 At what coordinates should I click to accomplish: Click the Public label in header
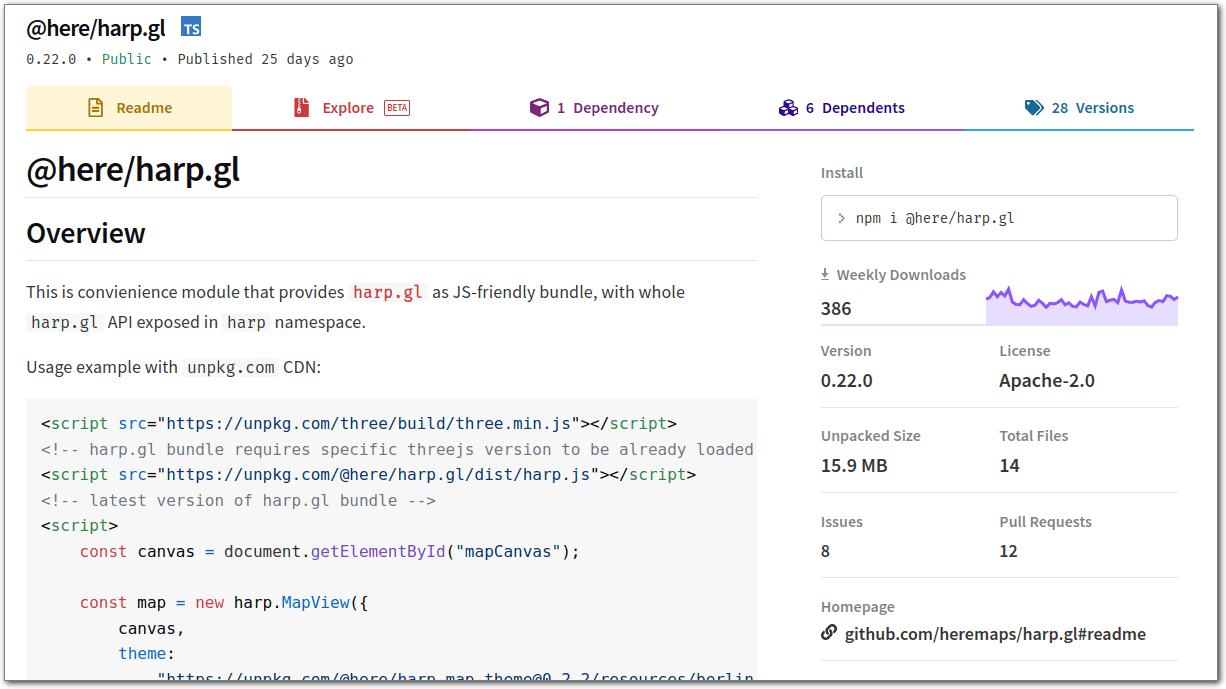coord(127,59)
